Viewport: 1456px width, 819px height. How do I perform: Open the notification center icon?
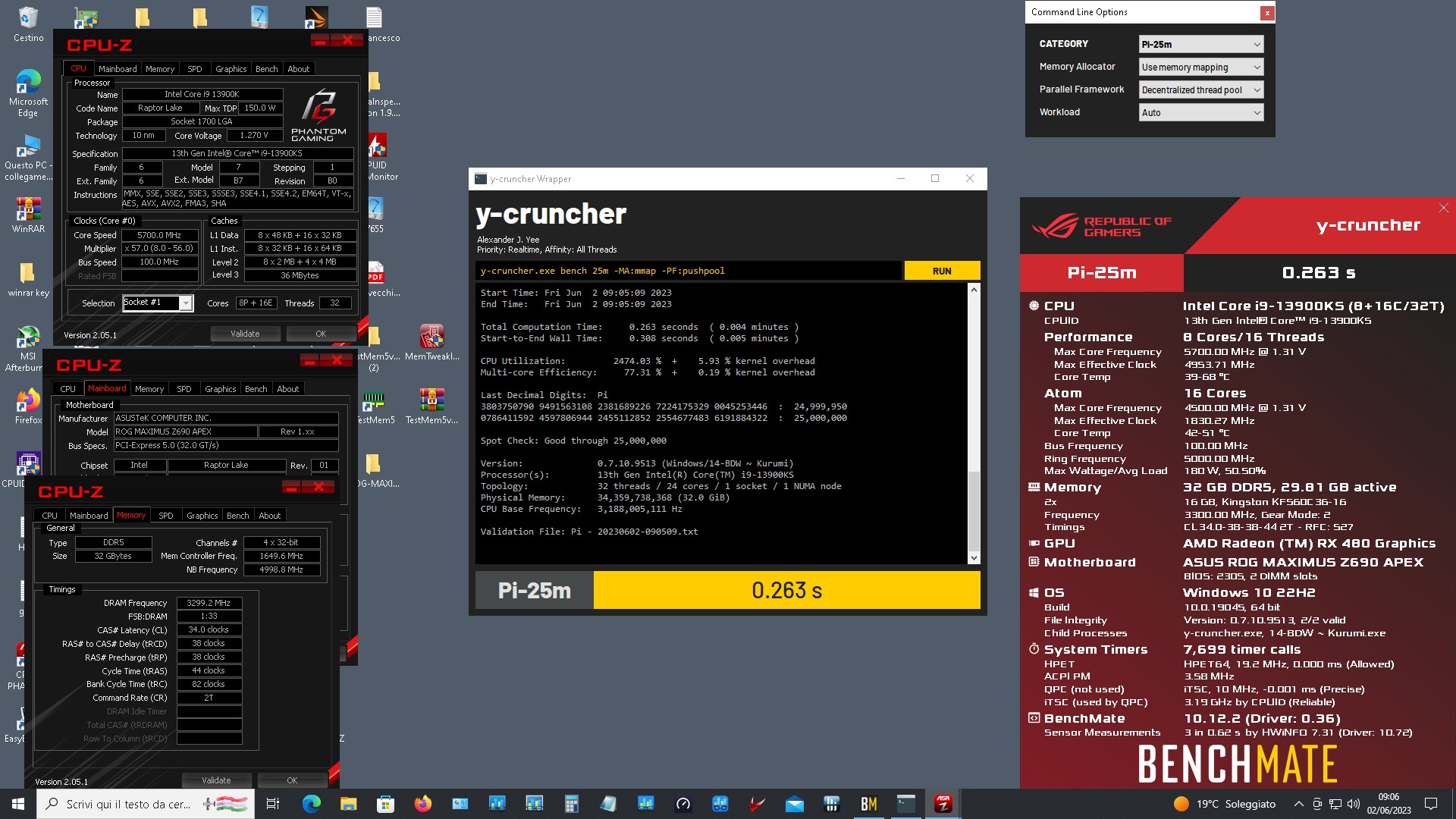click(x=1431, y=804)
